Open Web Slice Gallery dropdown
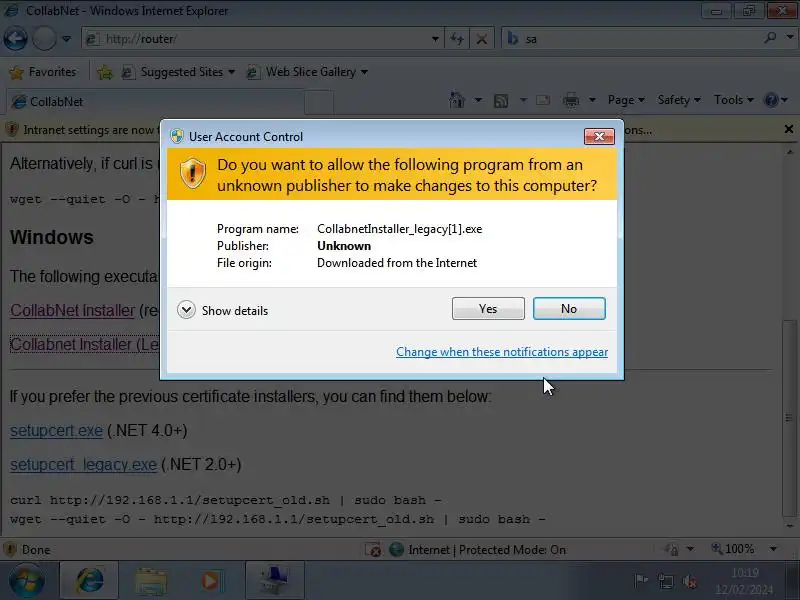 (308, 72)
